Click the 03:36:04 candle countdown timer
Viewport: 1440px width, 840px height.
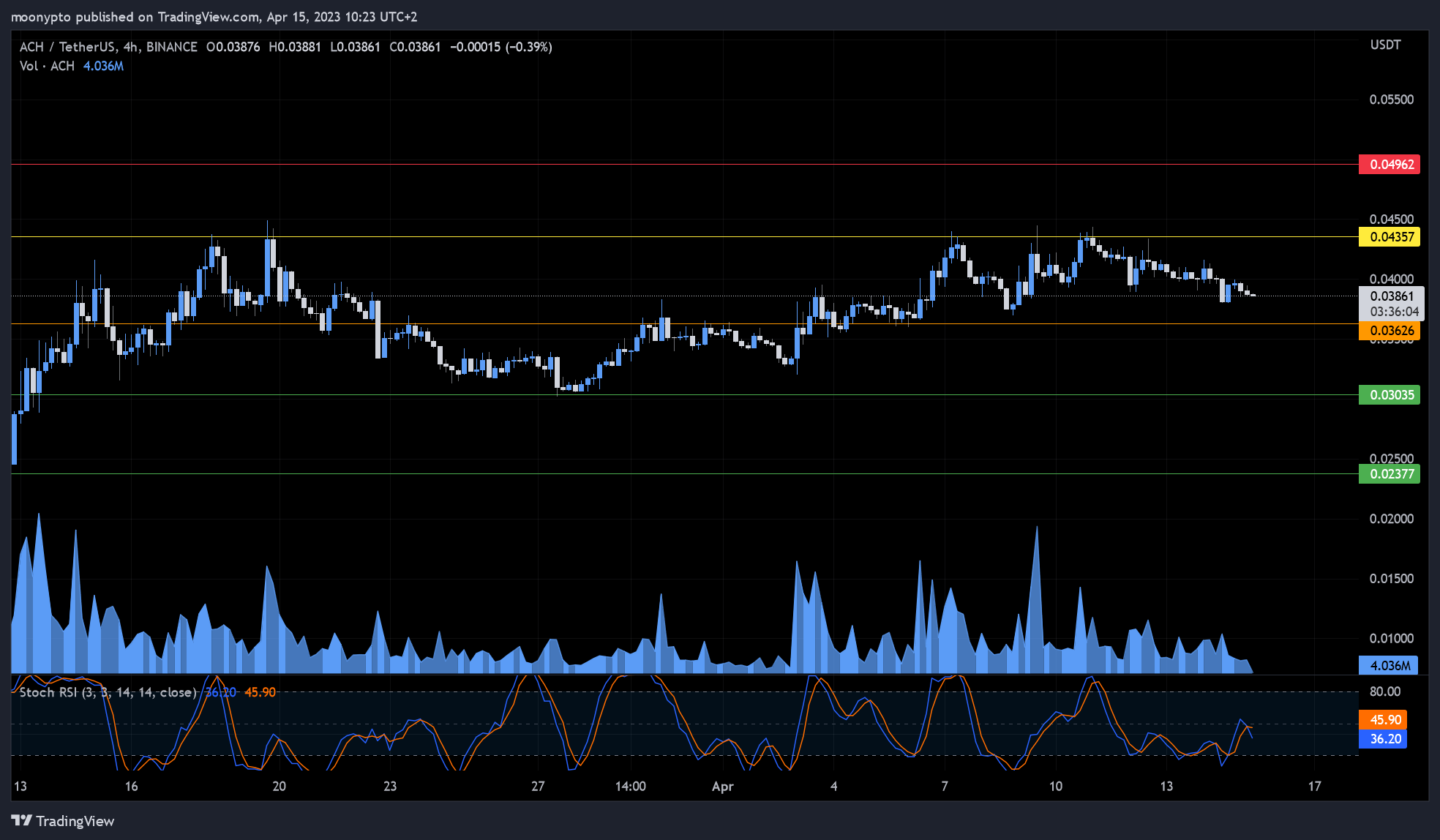1394,312
